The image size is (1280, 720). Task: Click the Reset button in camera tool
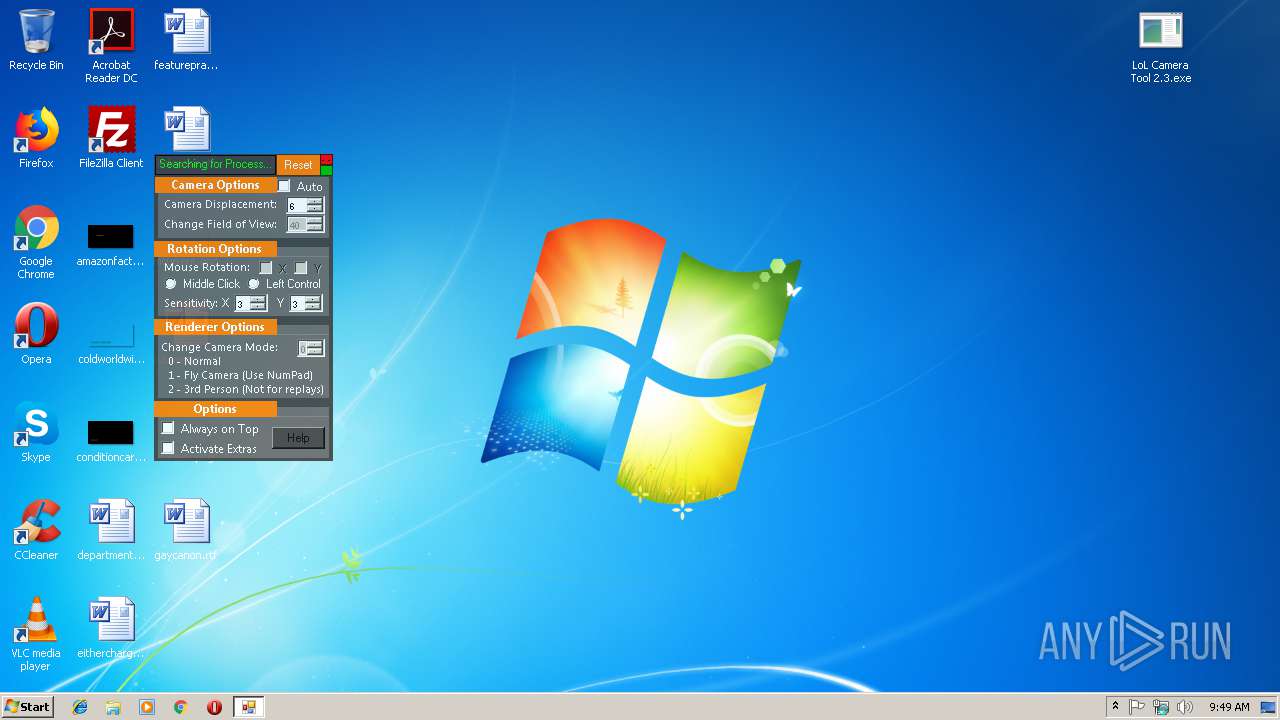click(x=298, y=165)
